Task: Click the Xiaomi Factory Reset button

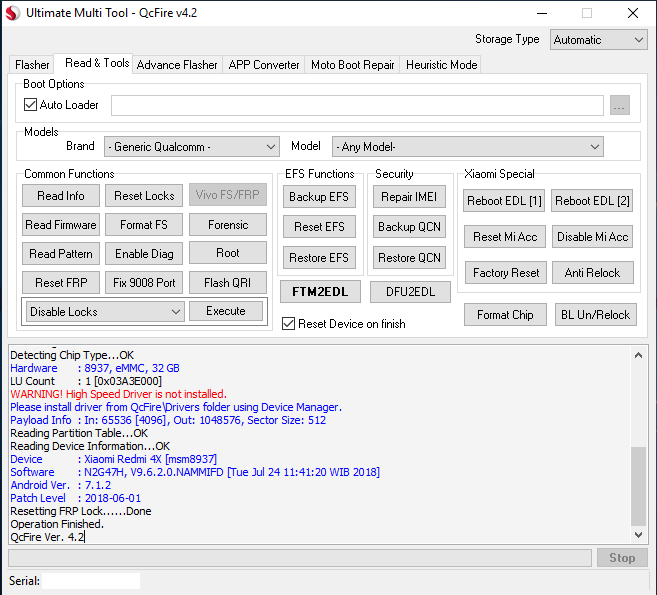Action: [x=506, y=273]
